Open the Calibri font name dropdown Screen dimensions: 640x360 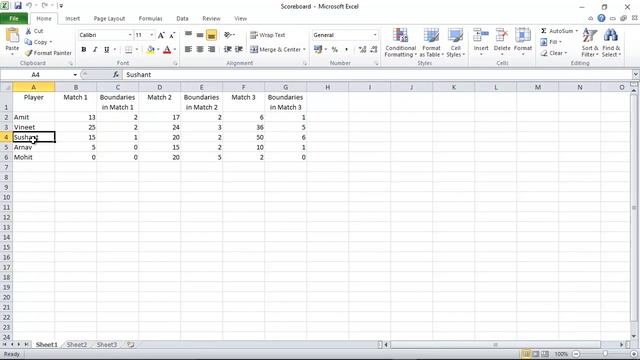click(x=130, y=35)
